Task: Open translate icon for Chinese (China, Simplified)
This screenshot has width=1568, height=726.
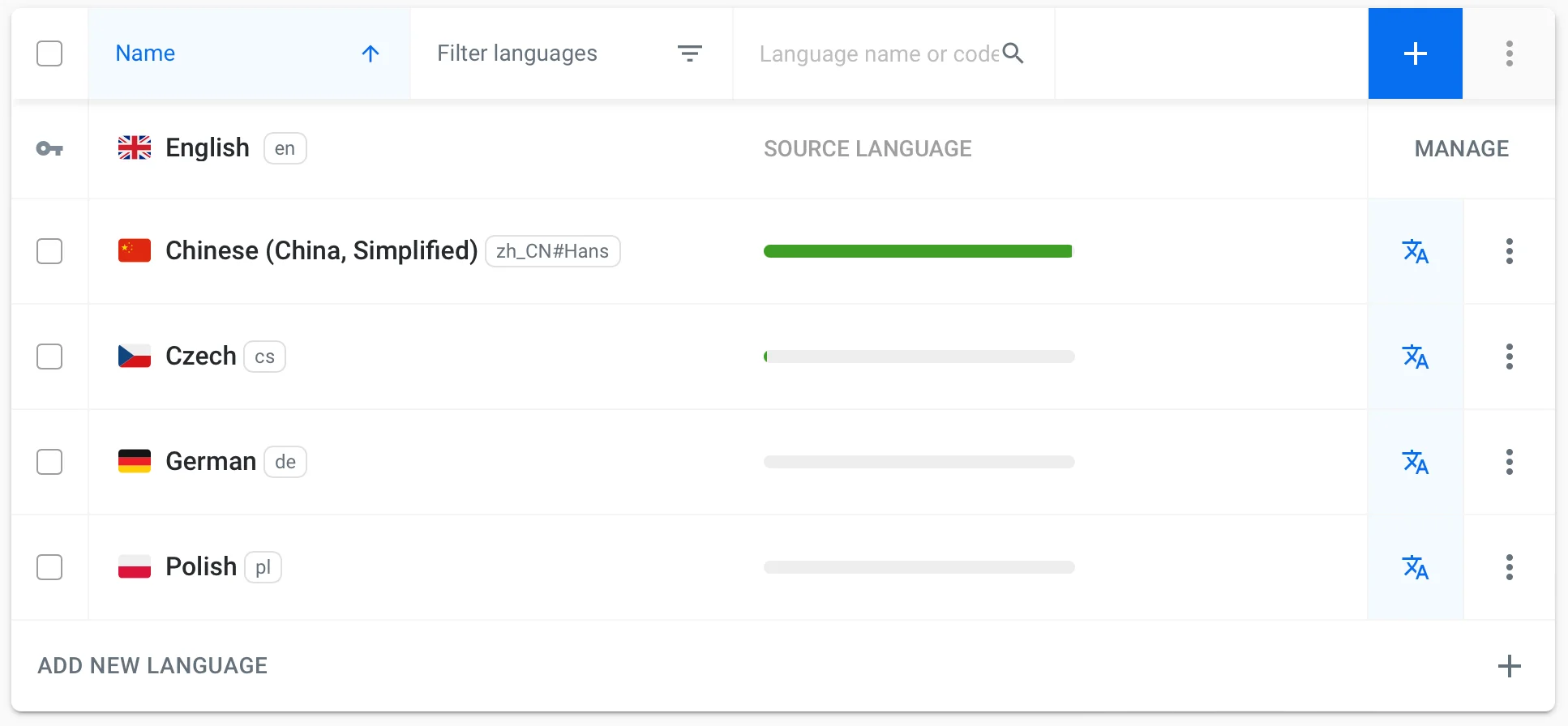Action: (1415, 251)
